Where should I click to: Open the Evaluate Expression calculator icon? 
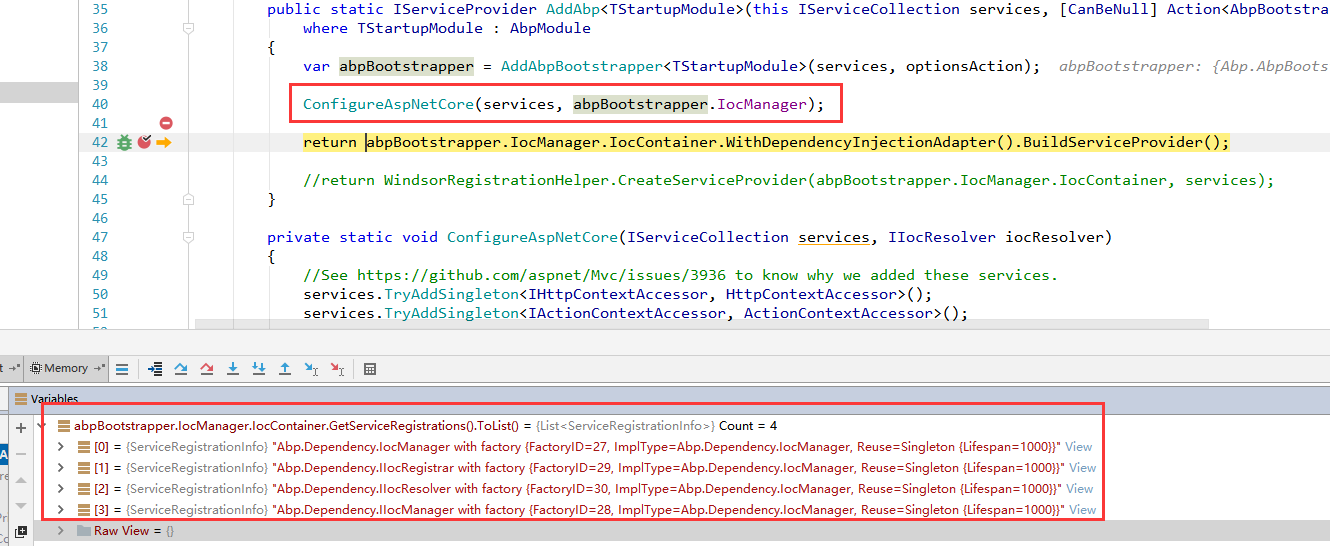370,368
